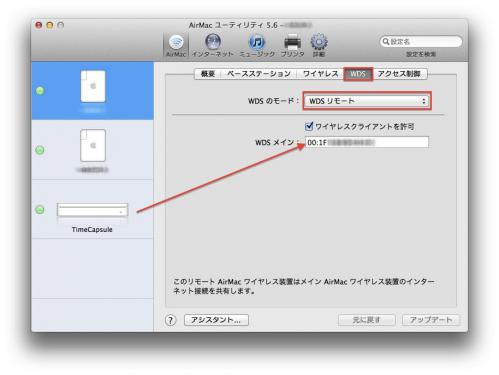This screenshot has height=375, width=499.
Task: Switch to the WDS tab
Action: coord(358,74)
